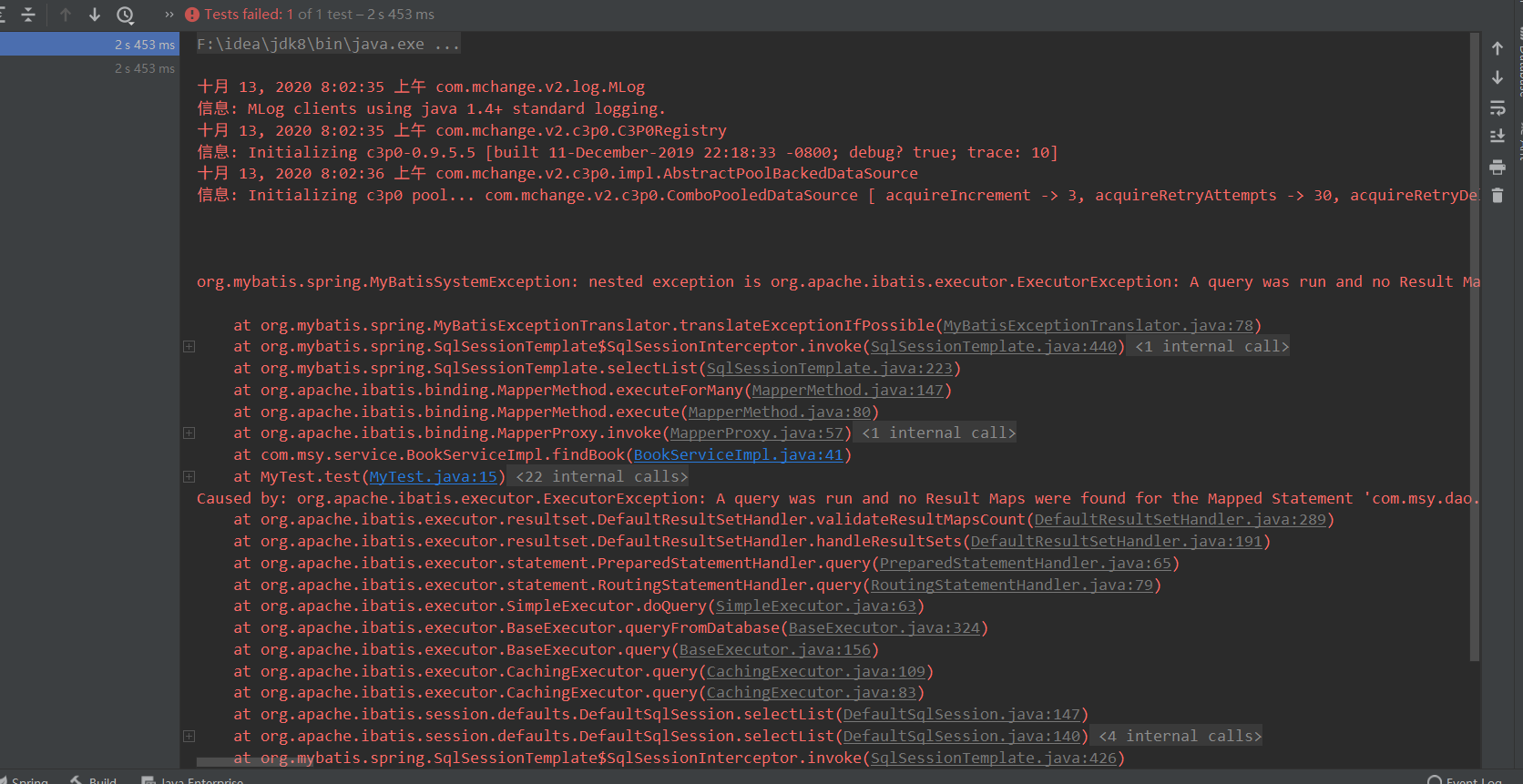Open MapperMethod.java:147 link
This screenshot has height=784, width=1523.
pyautogui.click(x=847, y=390)
